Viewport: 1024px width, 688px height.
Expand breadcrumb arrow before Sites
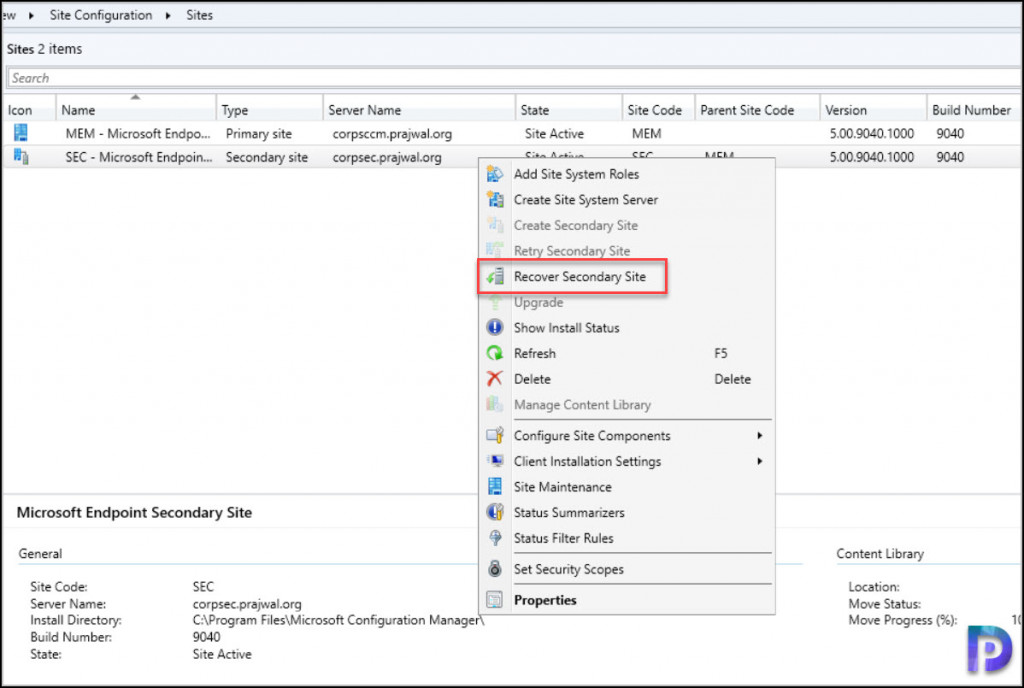point(168,15)
